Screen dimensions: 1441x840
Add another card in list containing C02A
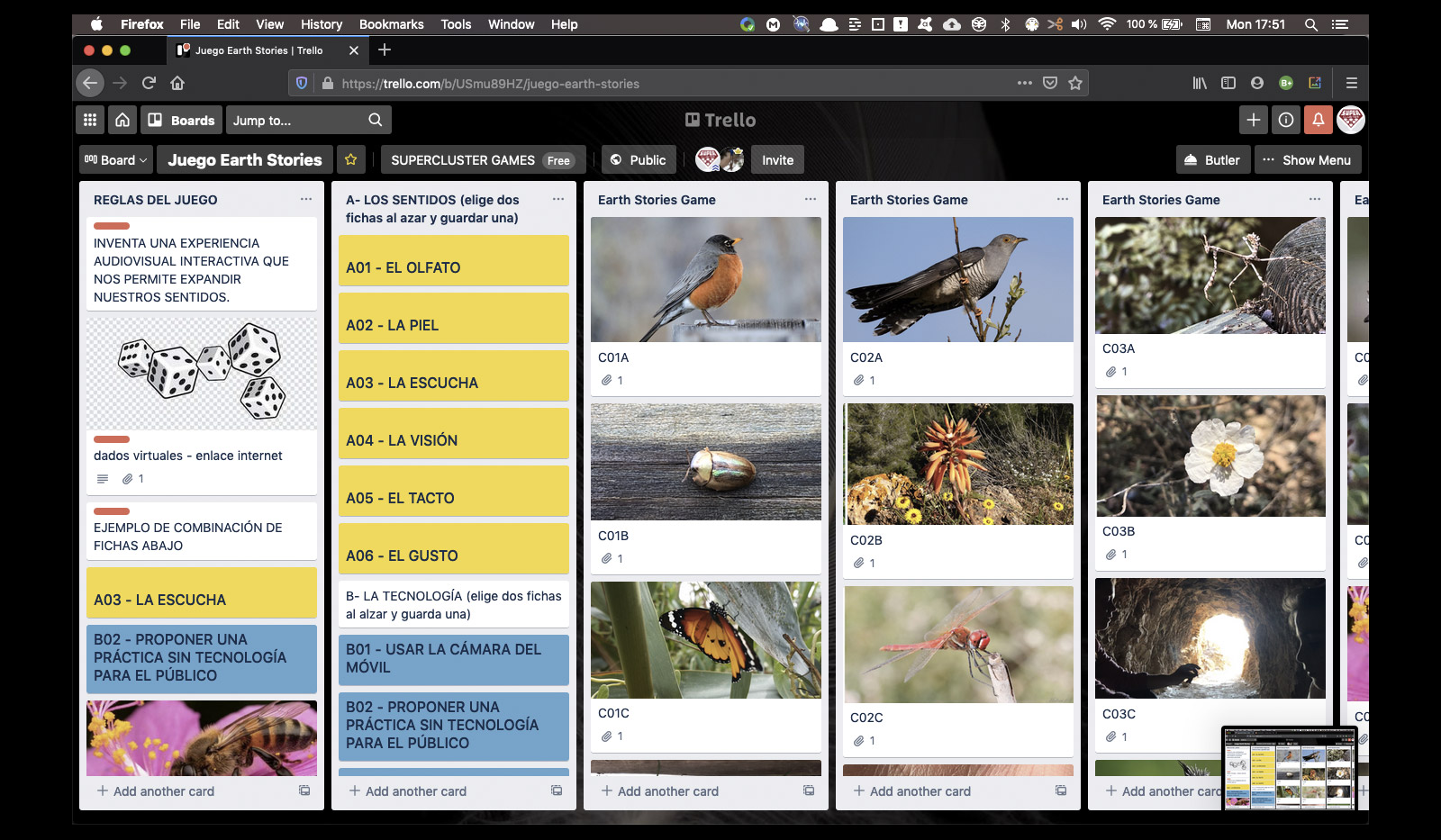click(912, 791)
